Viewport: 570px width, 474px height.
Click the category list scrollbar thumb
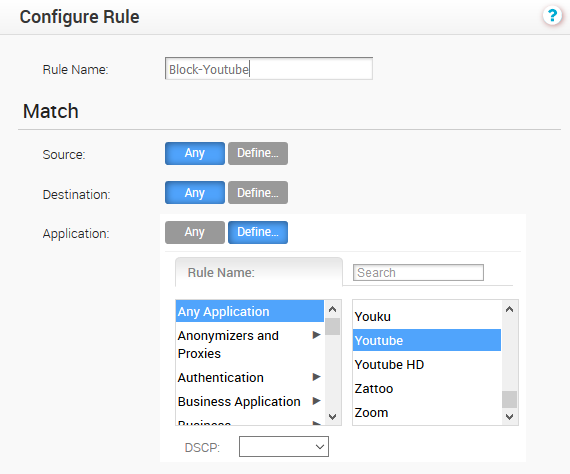332,326
